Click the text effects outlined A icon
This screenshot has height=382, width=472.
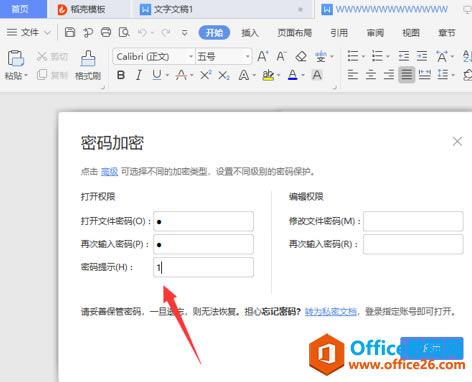(x=244, y=75)
